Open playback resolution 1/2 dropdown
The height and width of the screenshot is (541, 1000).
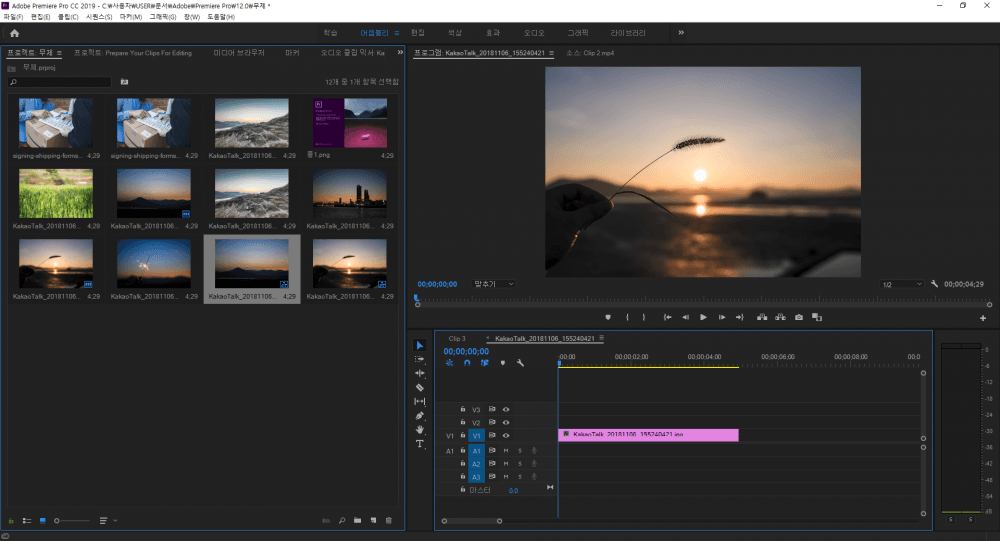(902, 285)
